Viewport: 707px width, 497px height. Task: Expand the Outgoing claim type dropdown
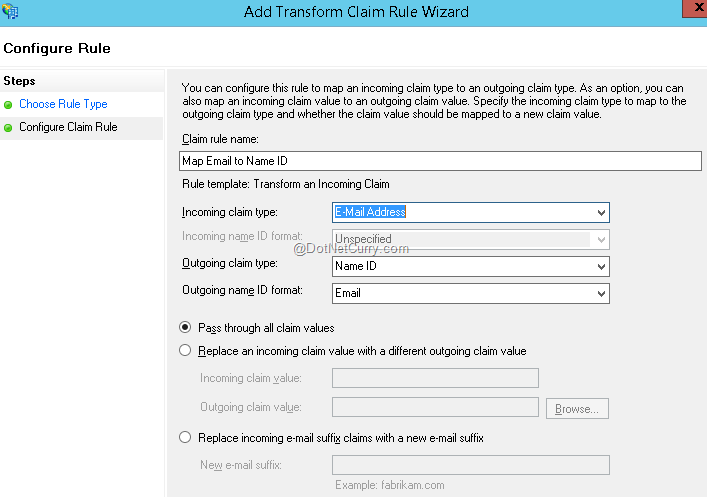(x=470, y=267)
